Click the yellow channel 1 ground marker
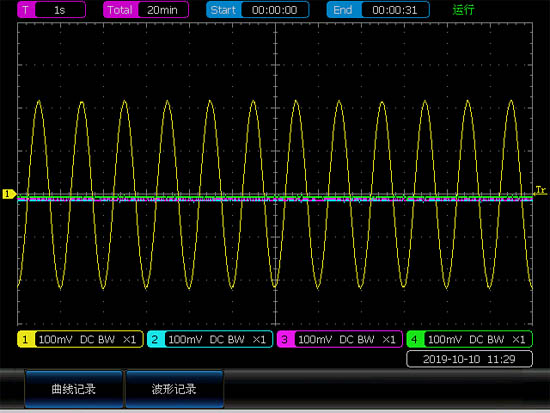The width and height of the screenshot is (550, 413). point(9,194)
